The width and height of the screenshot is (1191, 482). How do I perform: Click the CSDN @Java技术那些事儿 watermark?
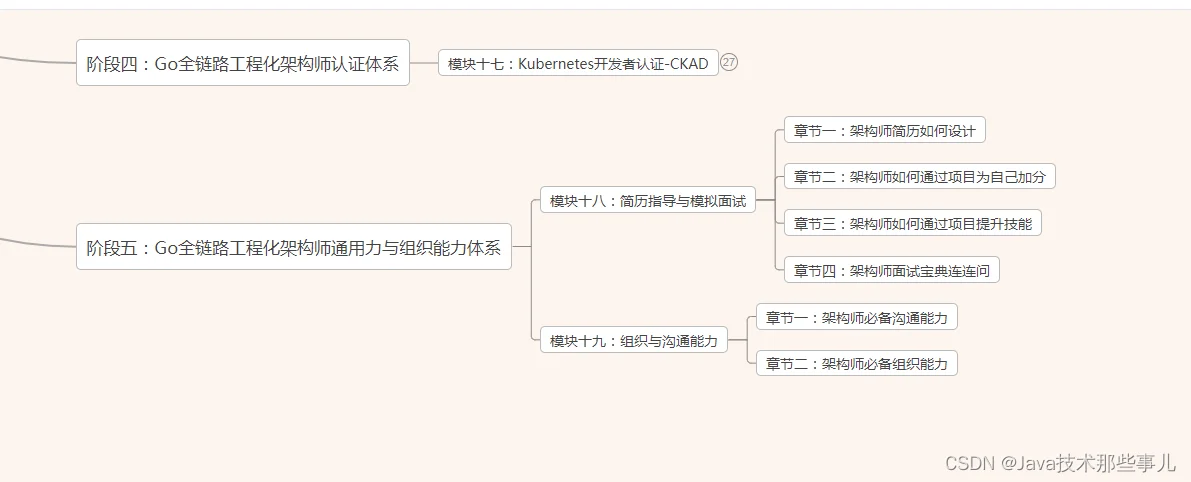pos(1060,462)
